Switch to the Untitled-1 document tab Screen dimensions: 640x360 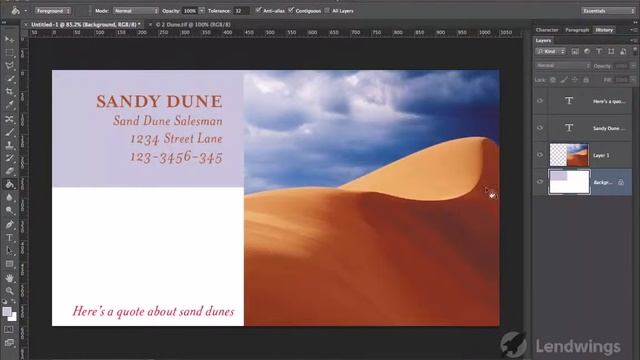tap(86, 24)
